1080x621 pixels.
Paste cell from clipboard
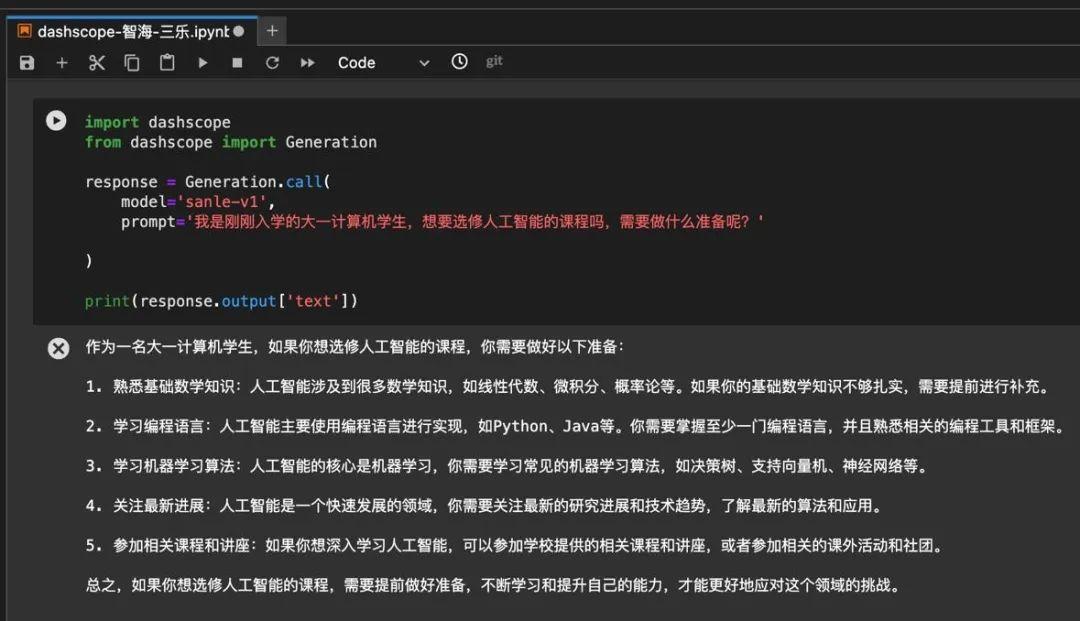166,61
